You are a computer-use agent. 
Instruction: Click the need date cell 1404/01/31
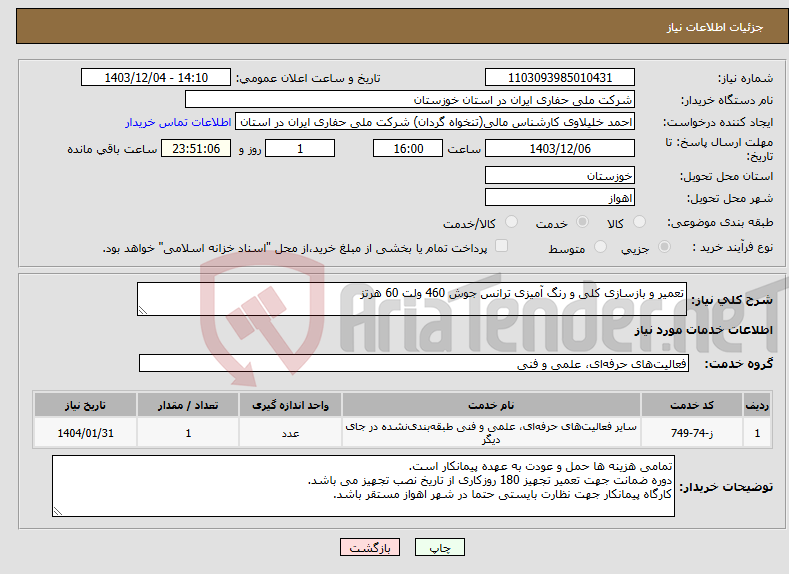coord(85,433)
